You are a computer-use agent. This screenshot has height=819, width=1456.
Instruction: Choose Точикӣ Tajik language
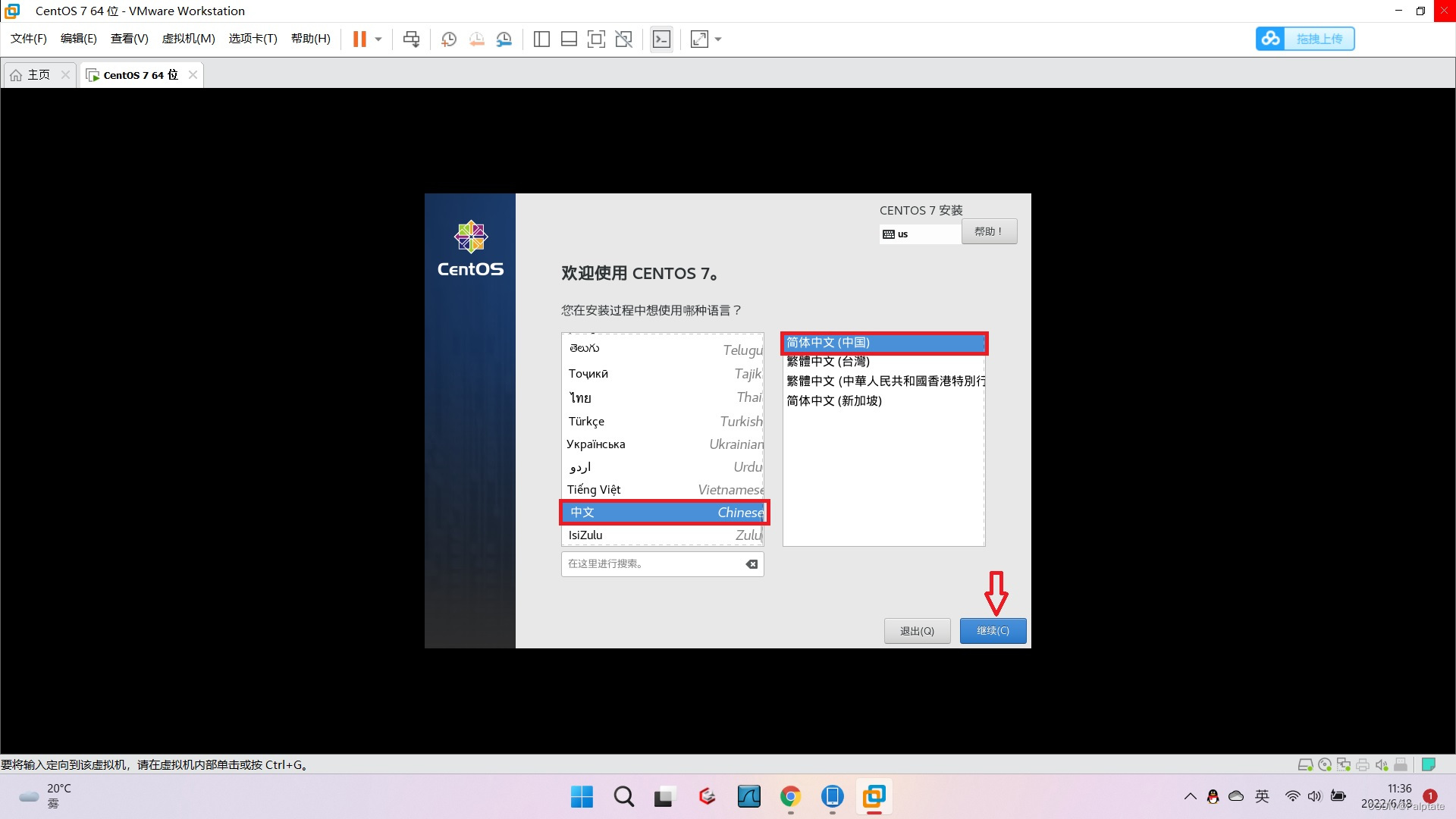(663, 373)
